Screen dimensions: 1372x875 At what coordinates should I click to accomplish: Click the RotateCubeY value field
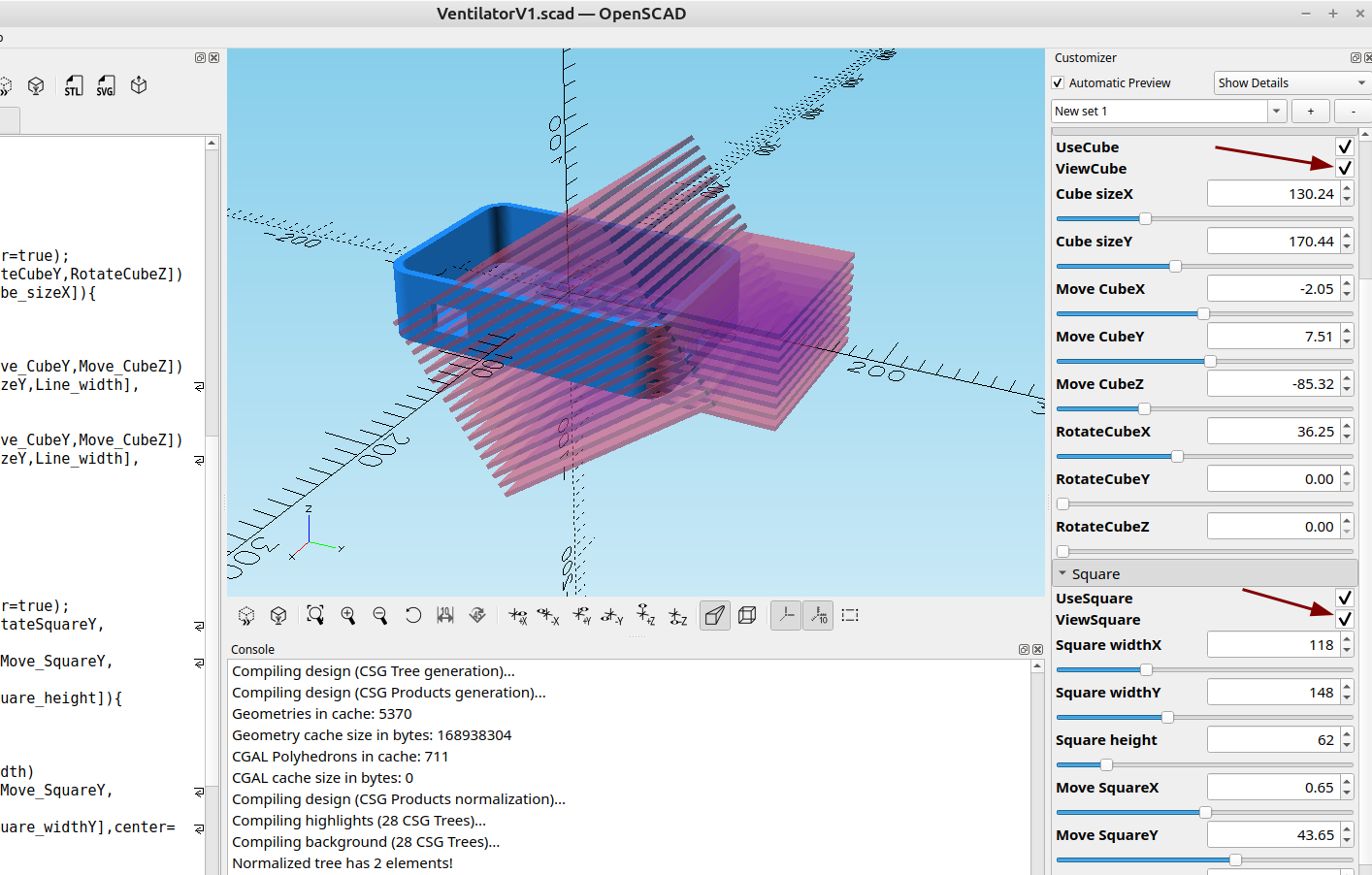coord(1273,479)
